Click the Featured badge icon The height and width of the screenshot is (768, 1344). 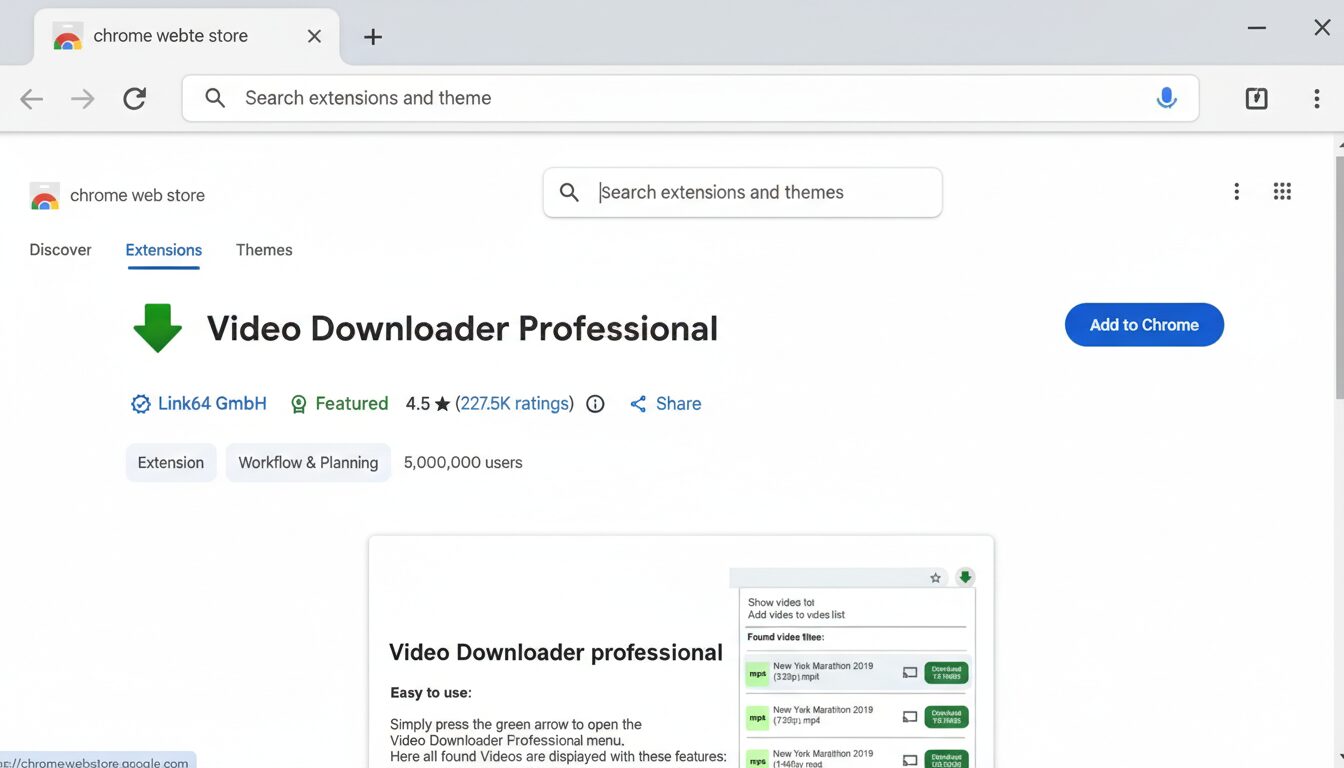(x=298, y=404)
